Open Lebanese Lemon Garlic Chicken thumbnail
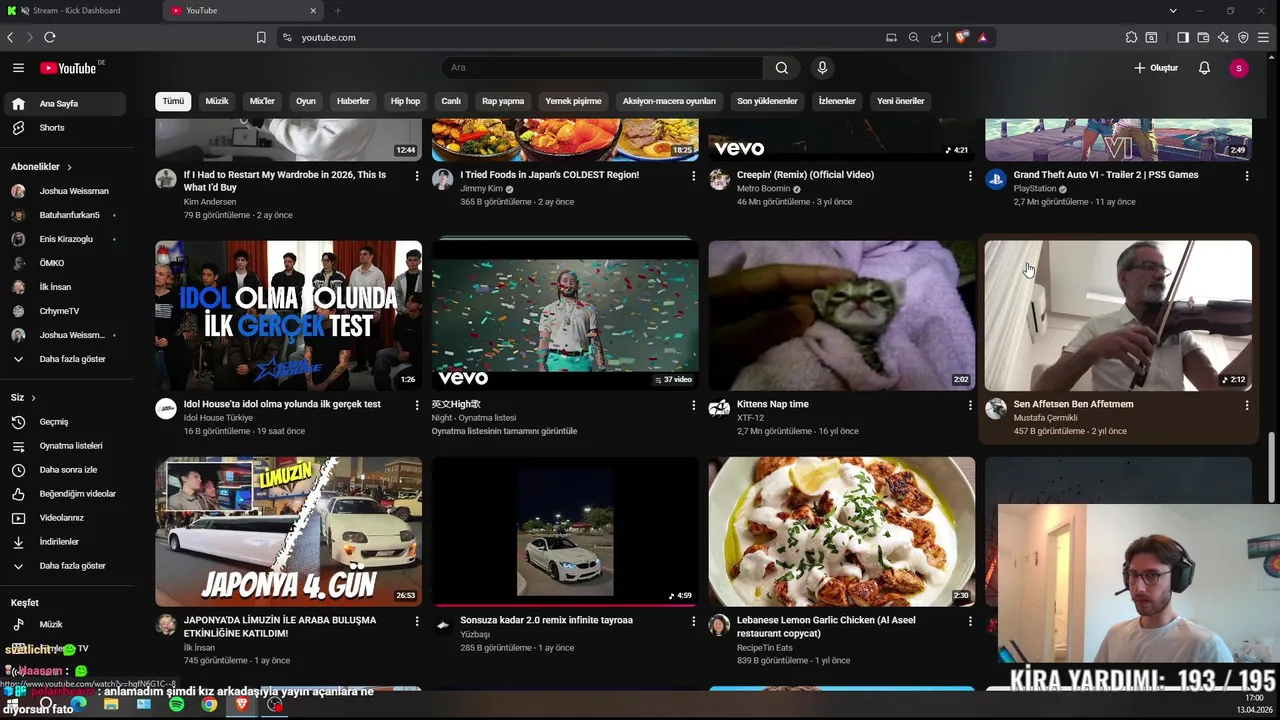 pyautogui.click(x=842, y=531)
